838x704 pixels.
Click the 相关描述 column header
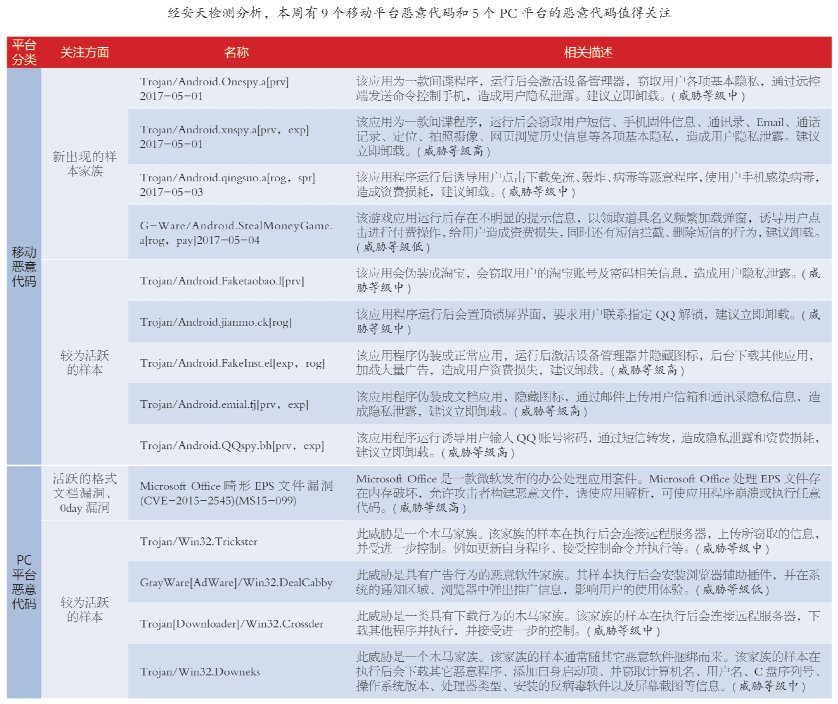[588, 52]
